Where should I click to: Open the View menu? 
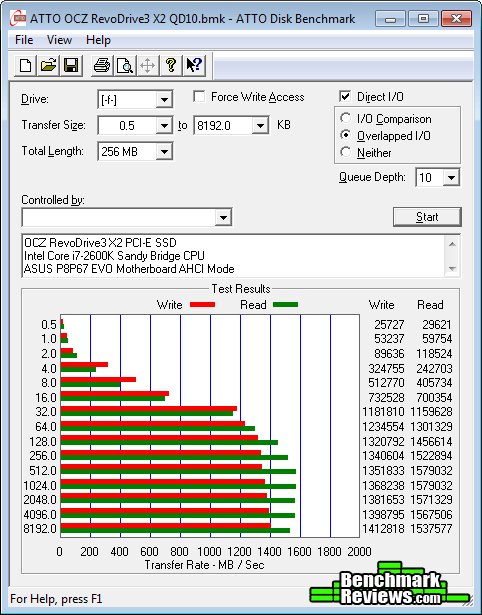click(59, 40)
